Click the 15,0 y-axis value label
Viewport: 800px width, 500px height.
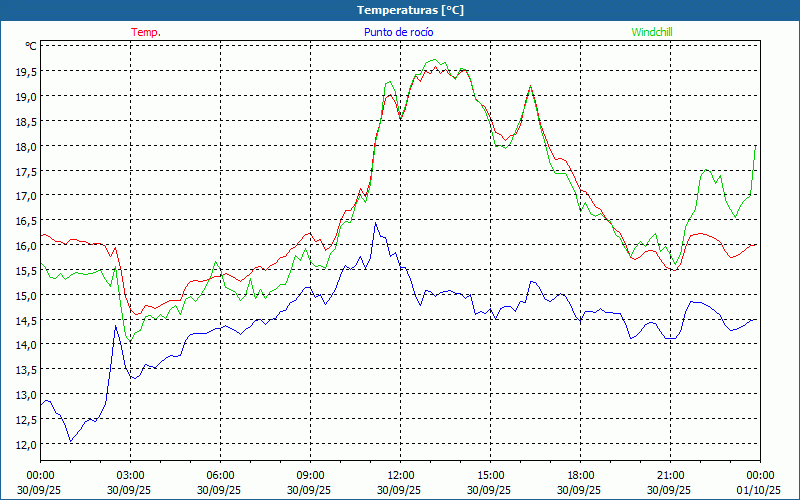tap(25, 295)
